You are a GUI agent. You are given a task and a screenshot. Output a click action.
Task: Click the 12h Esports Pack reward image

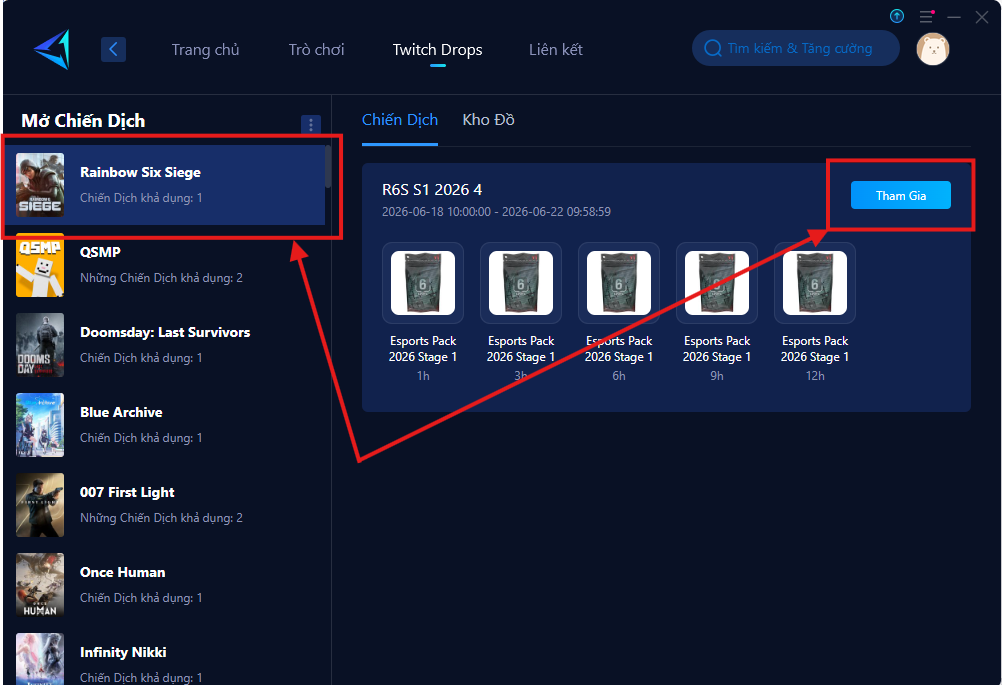(x=815, y=283)
